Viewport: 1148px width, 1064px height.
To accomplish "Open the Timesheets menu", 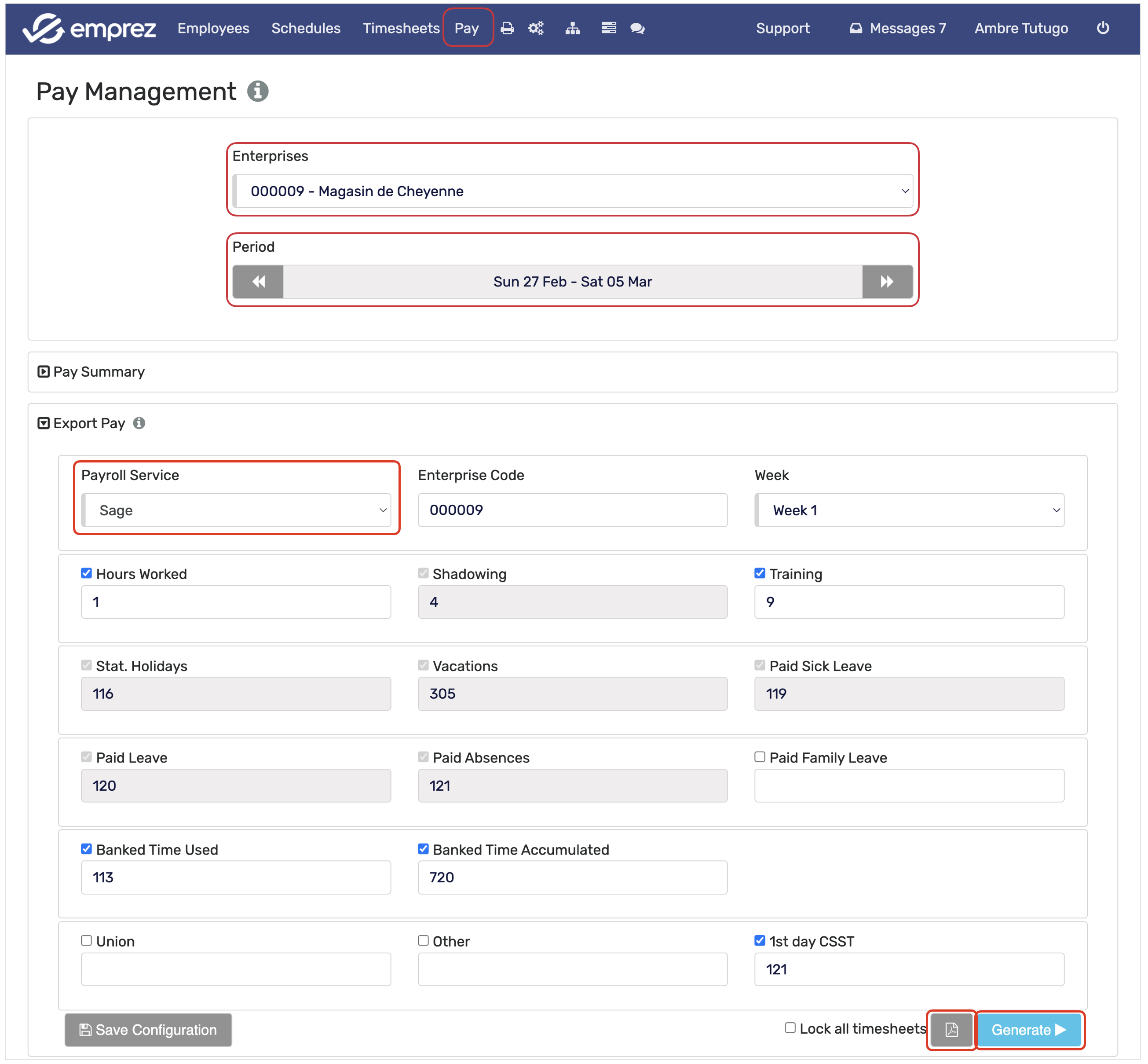I will (x=401, y=28).
